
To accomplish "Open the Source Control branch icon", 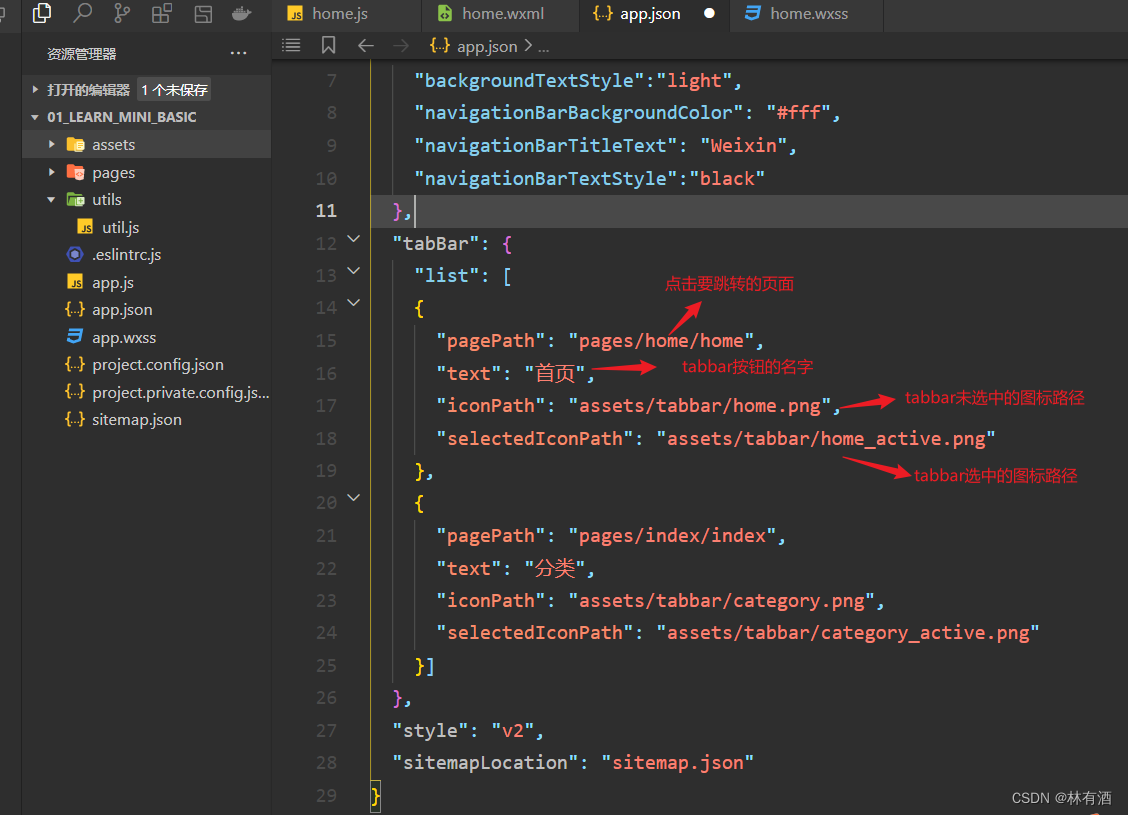I will tap(122, 13).
